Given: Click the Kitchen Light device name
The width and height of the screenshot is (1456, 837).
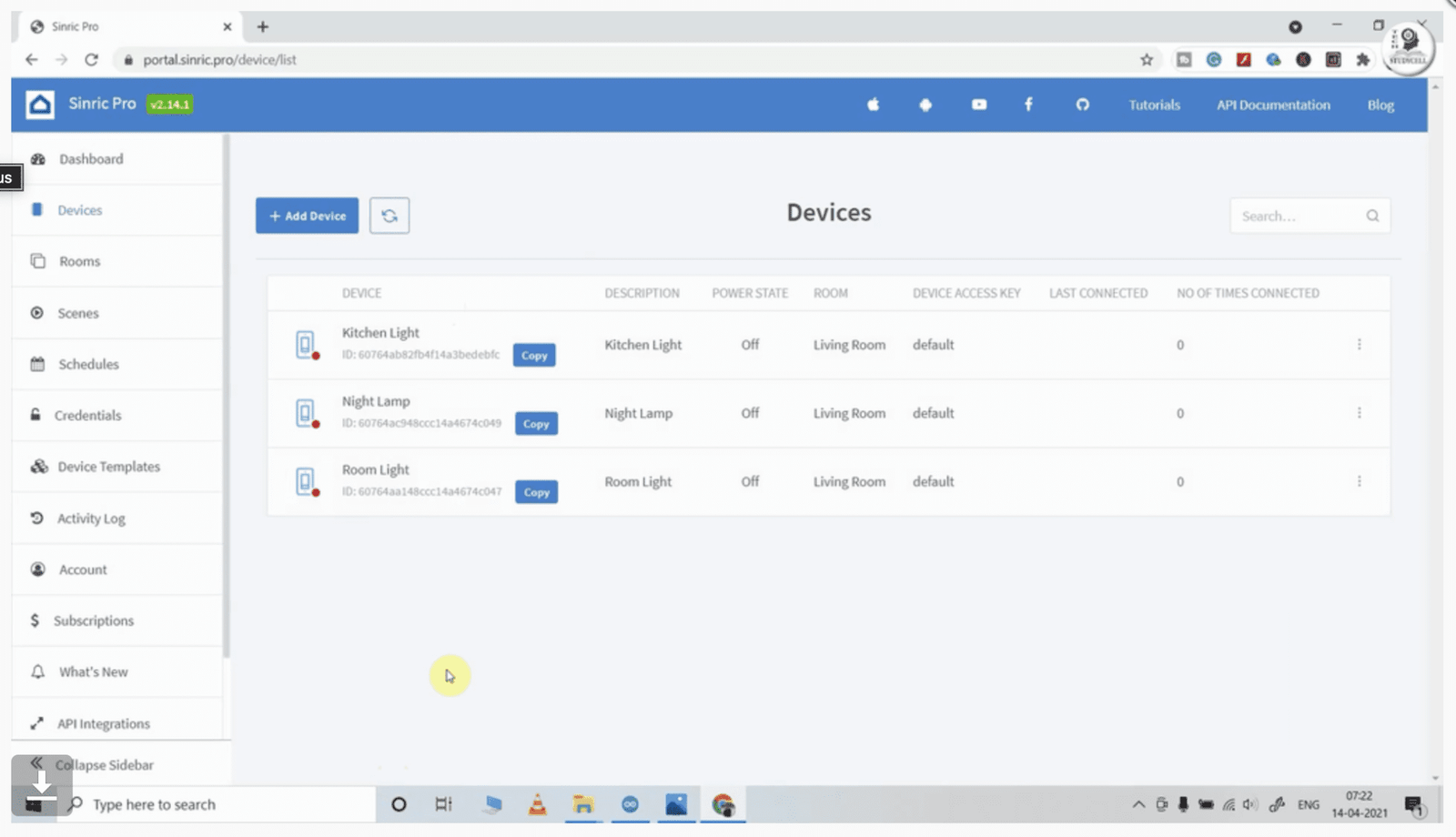Looking at the screenshot, I should 380,333.
